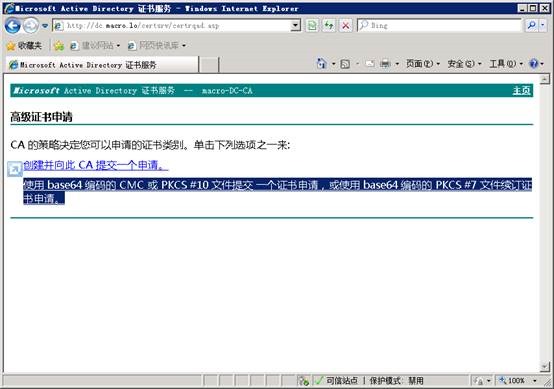Expand the zoom level dropdown arrow
The height and width of the screenshot is (389, 554).
coord(535,381)
